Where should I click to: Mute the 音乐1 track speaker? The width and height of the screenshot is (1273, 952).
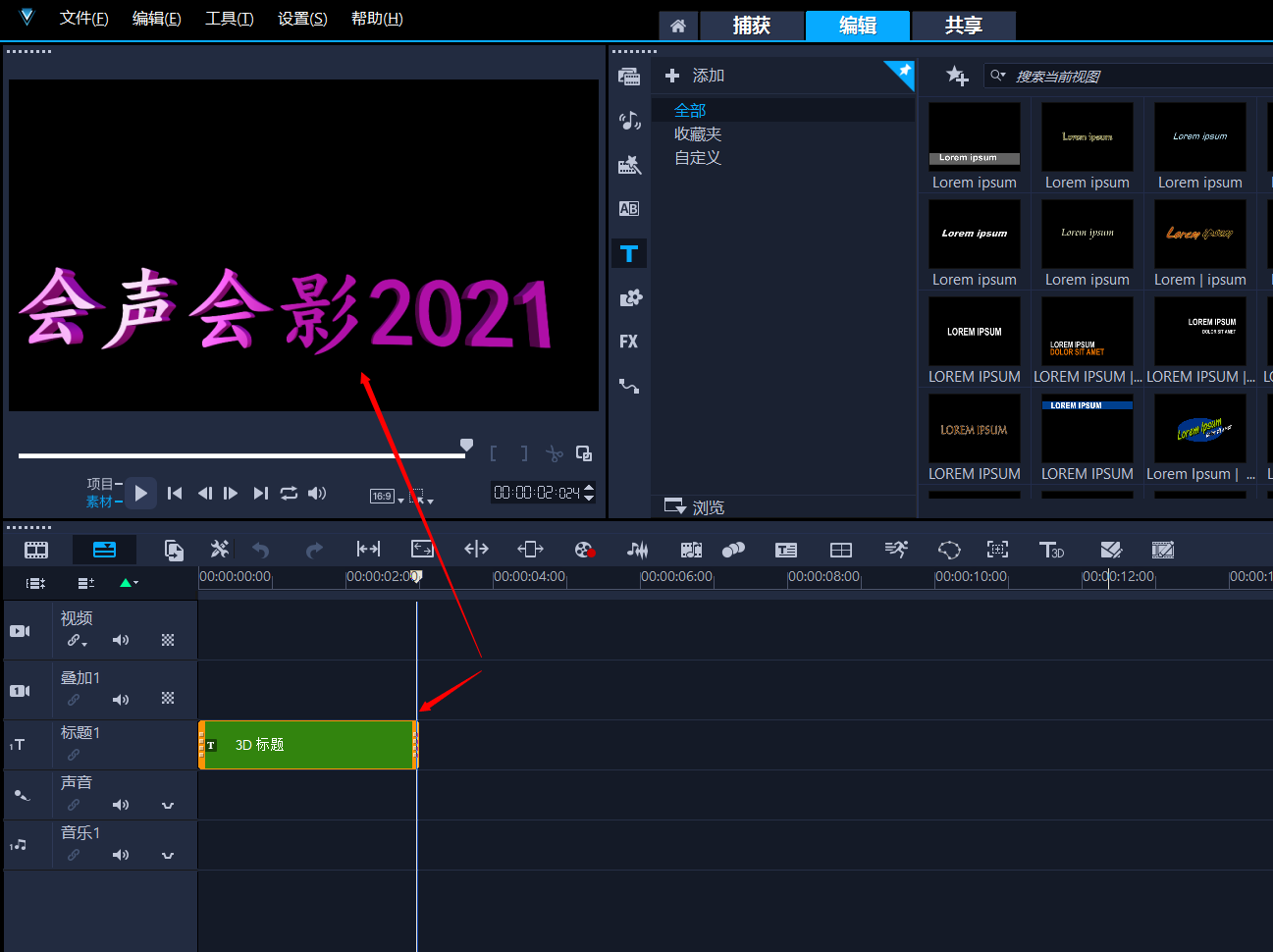[x=121, y=855]
